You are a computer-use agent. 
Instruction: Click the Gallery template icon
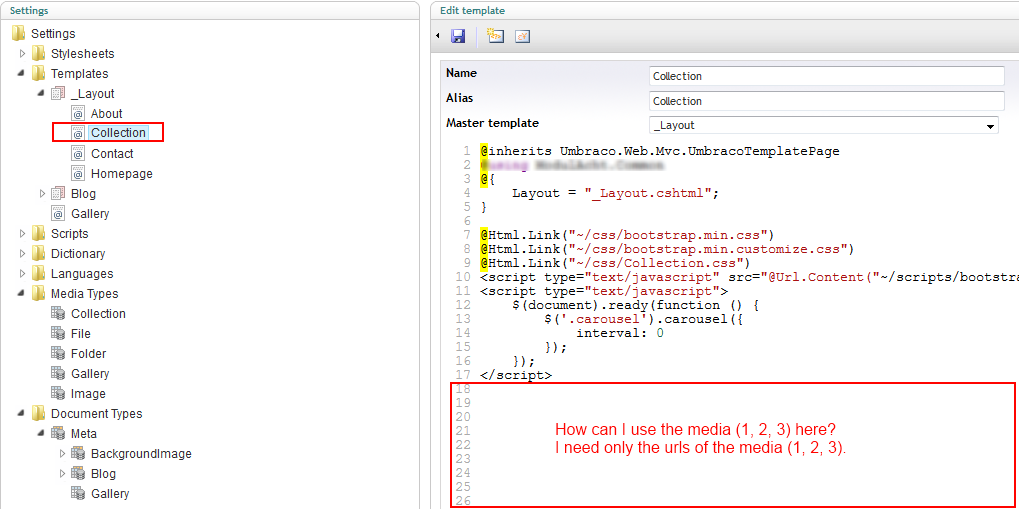point(58,213)
